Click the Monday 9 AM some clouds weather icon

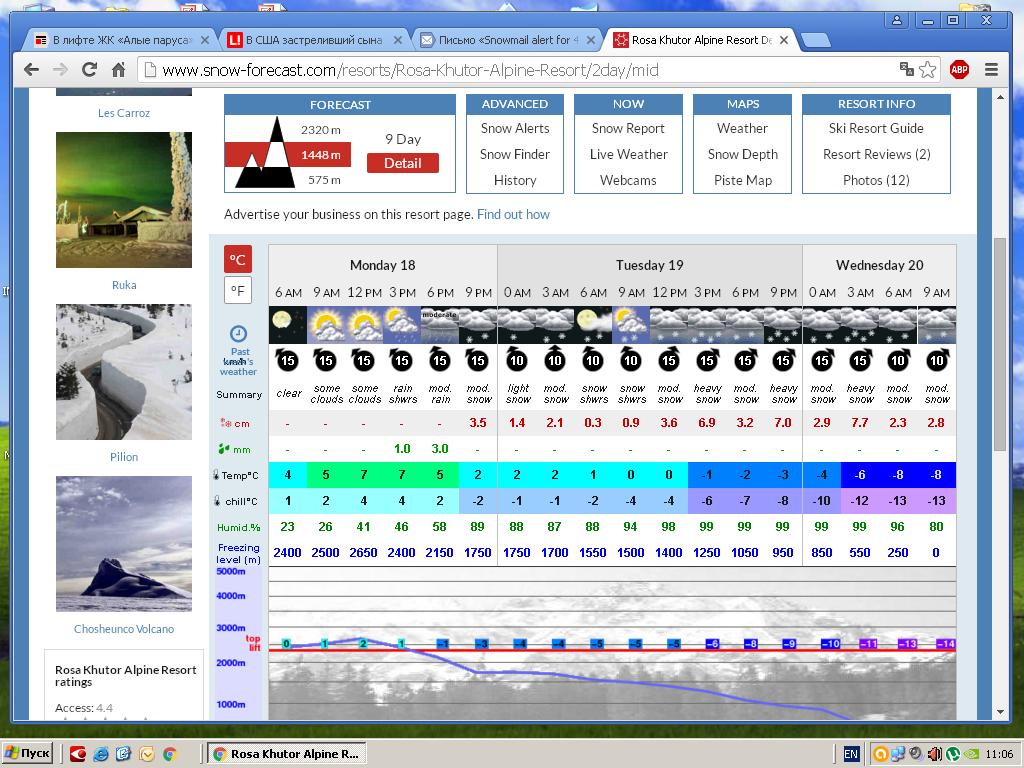(x=325, y=325)
